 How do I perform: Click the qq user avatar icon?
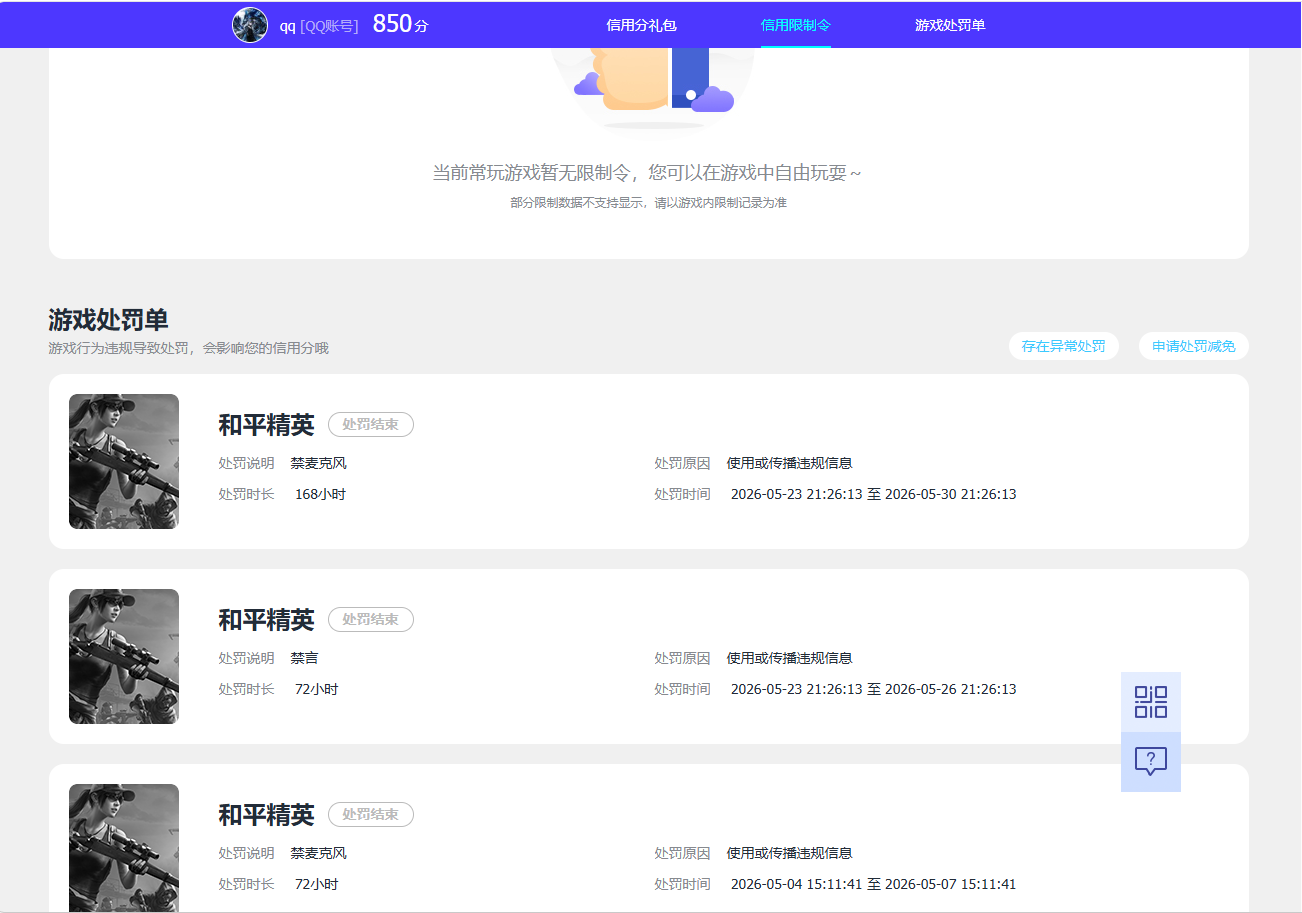pyautogui.click(x=250, y=25)
